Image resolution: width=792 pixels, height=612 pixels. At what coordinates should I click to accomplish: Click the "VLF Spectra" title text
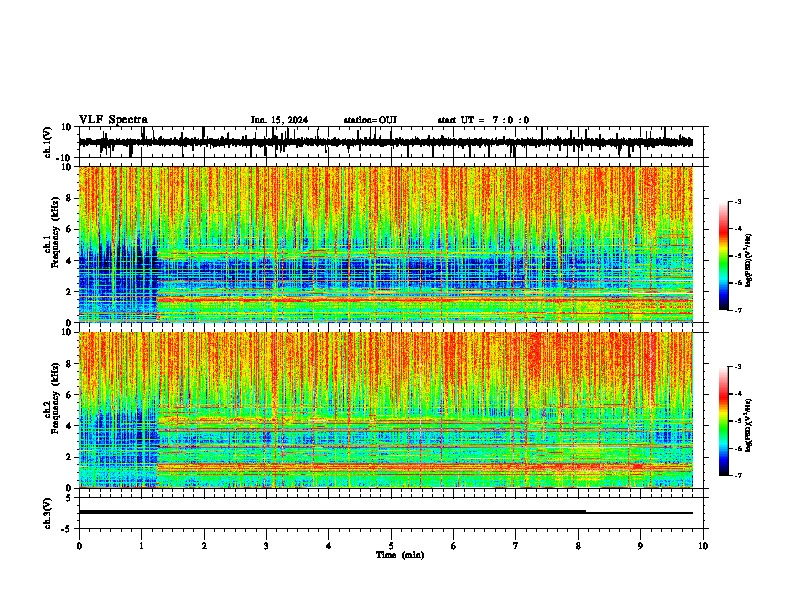pyautogui.click(x=113, y=120)
